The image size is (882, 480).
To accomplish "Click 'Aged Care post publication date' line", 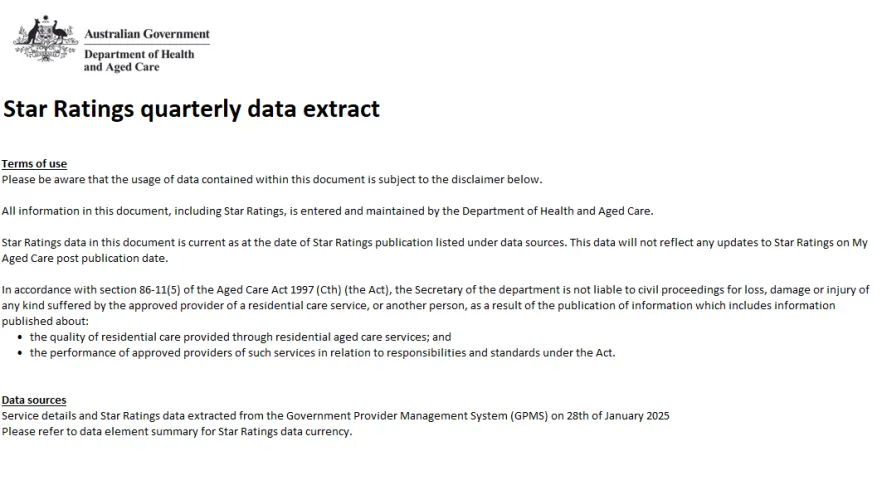I will click(x=84, y=258).
